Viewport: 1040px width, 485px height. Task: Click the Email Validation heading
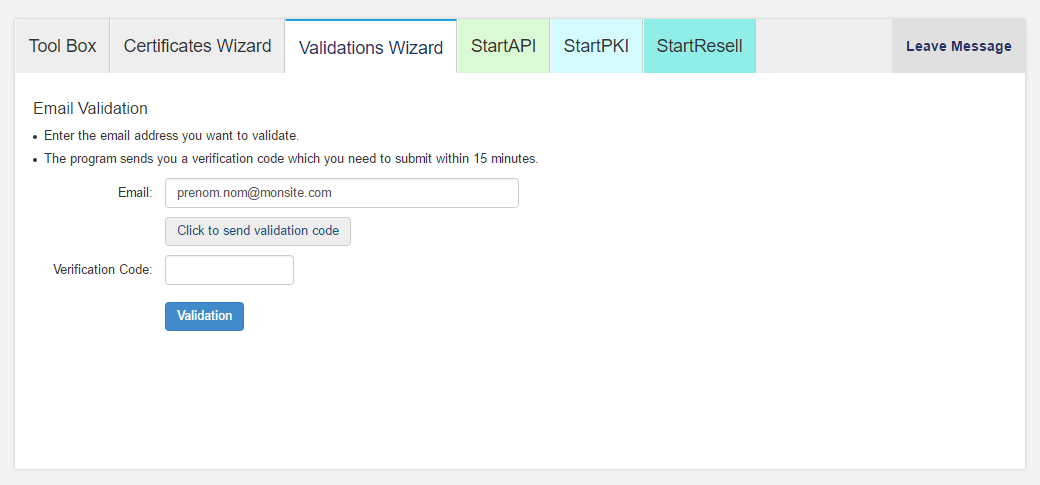(x=90, y=108)
